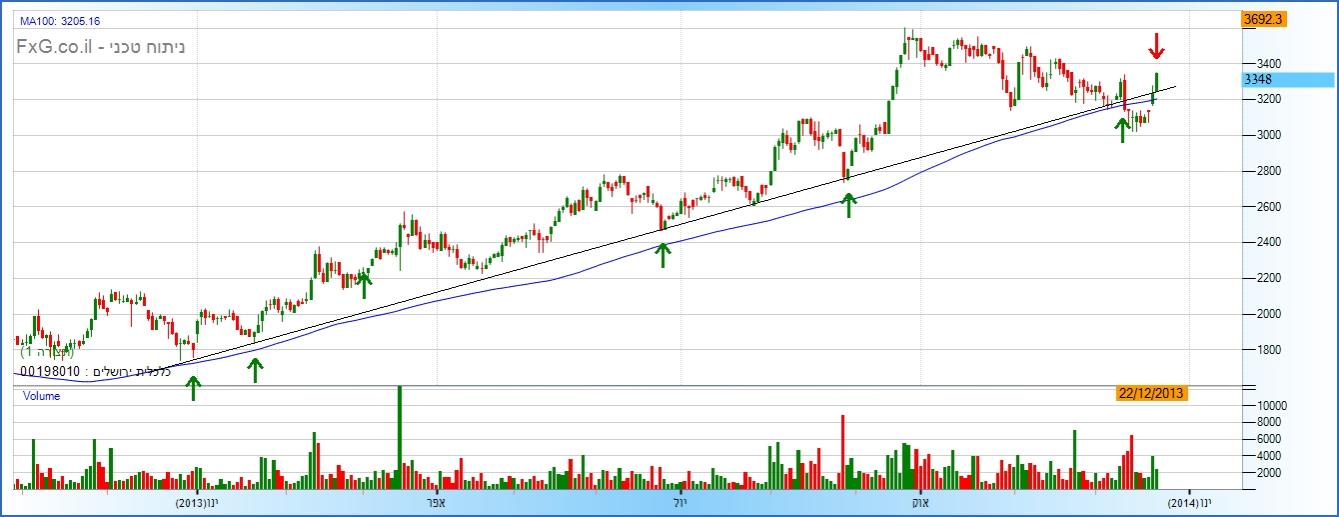Select the orange 22/12/2013 date tag
Image resolution: width=1339 pixels, height=517 pixels.
(x=1151, y=393)
